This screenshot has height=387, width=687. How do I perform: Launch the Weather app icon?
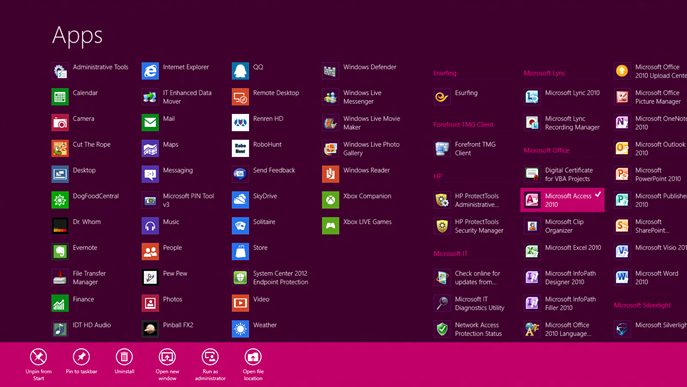(241, 329)
